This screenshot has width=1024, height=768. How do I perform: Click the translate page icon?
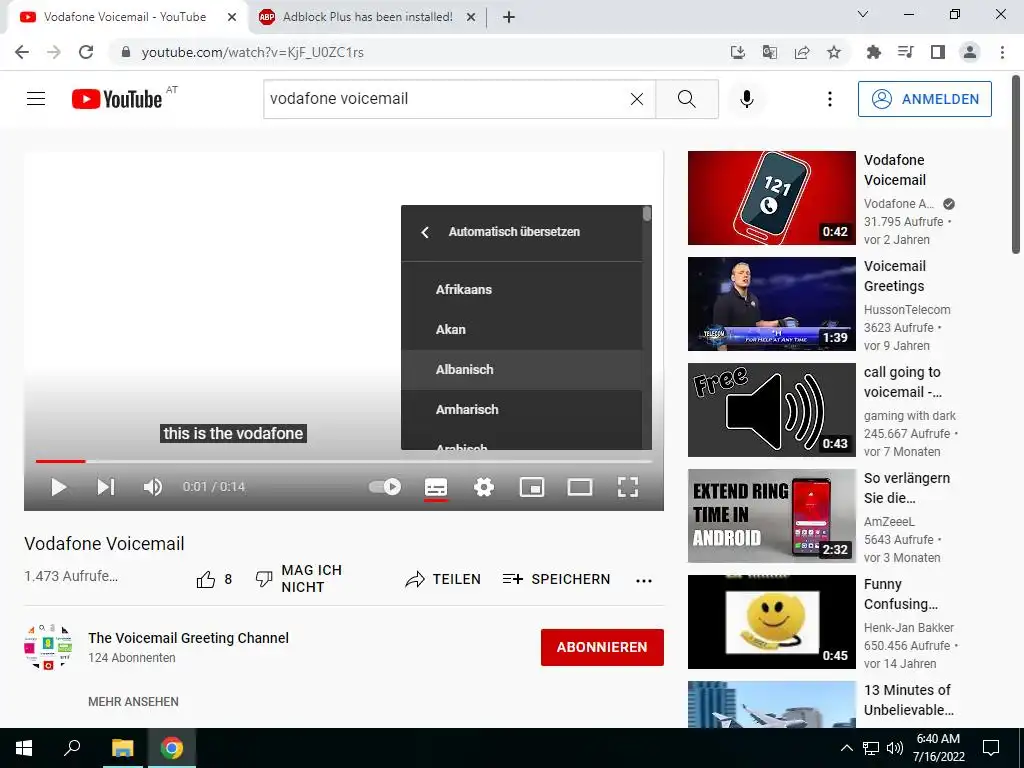(x=769, y=52)
